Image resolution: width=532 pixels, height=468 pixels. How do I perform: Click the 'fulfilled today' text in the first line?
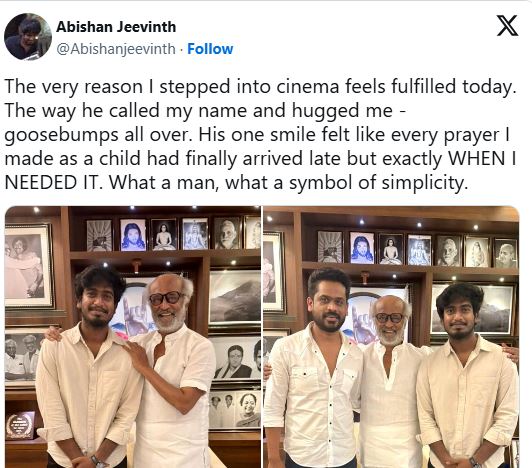pos(454,87)
